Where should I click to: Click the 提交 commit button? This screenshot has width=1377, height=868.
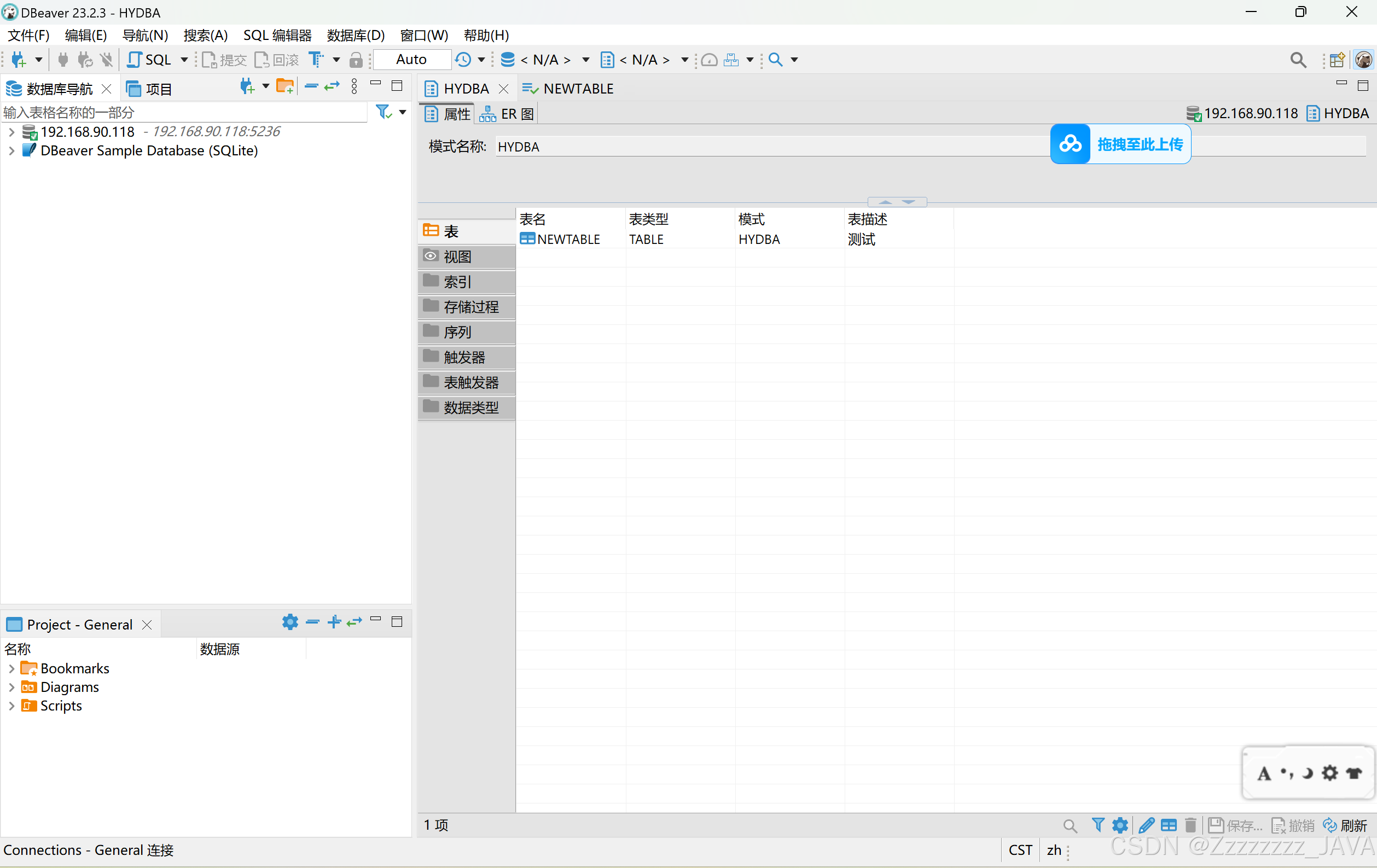pos(224,60)
